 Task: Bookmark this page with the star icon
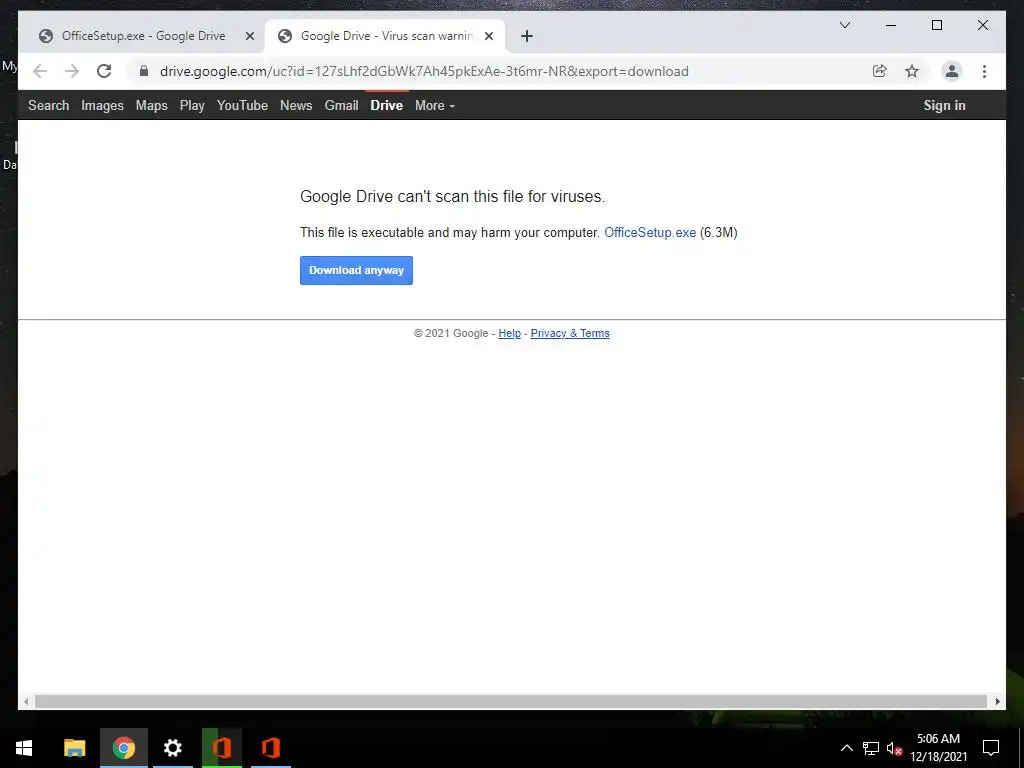[912, 71]
